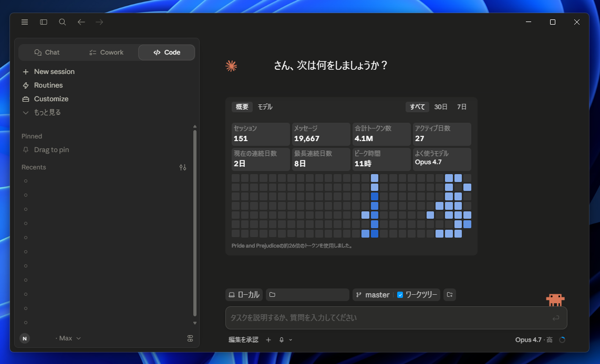Select the すべて time range
The width and height of the screenshot is (600, 364).
tap(417, 107)
